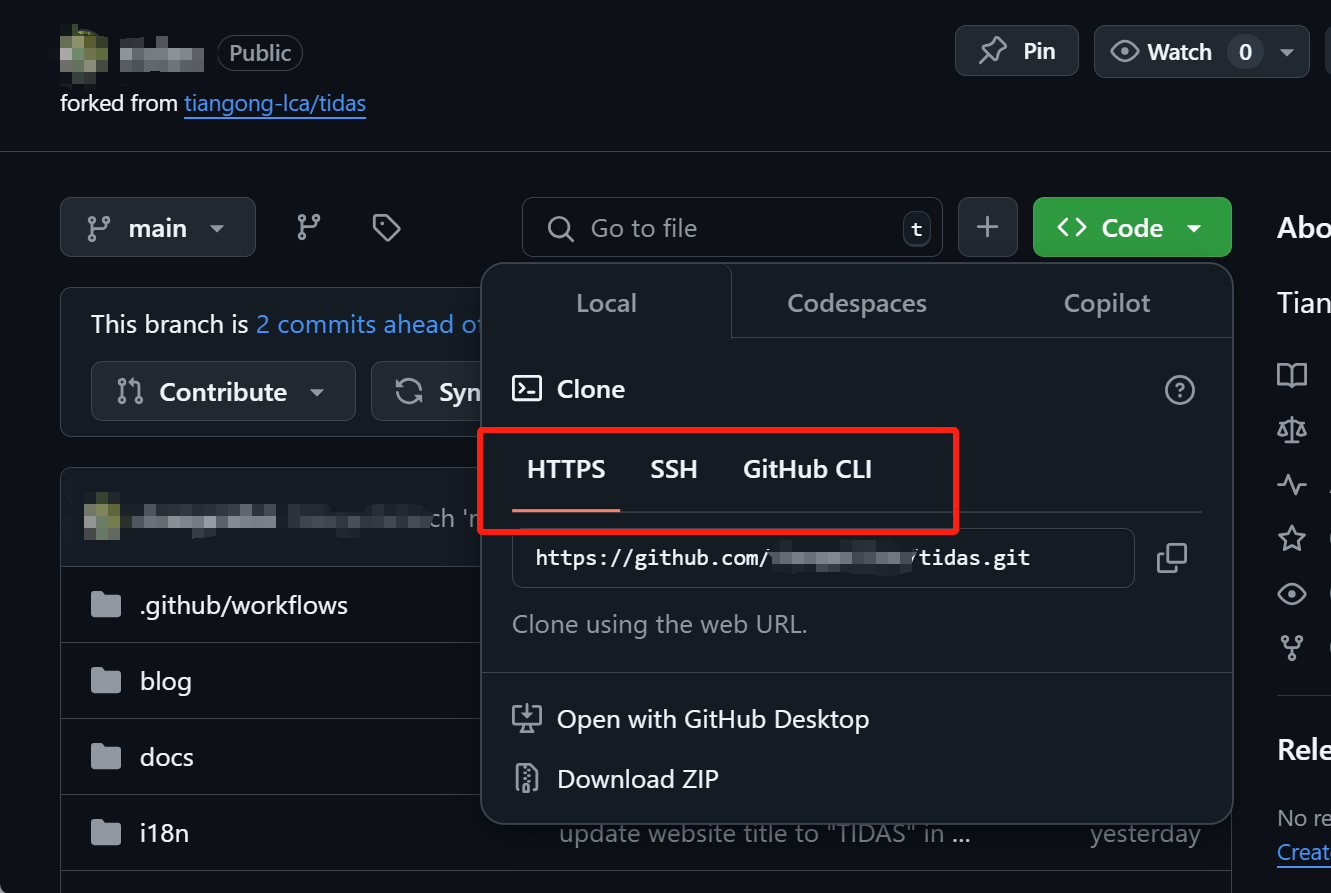Switch to the SSH clone tab

tap(673, 469)
